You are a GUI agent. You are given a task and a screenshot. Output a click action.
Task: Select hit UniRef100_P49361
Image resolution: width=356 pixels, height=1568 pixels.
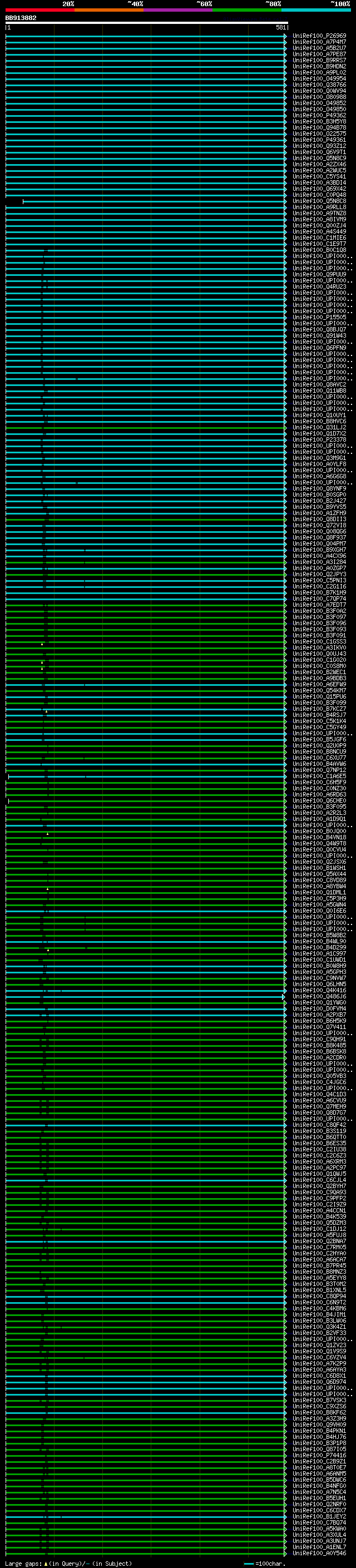(x=319, y=140)
